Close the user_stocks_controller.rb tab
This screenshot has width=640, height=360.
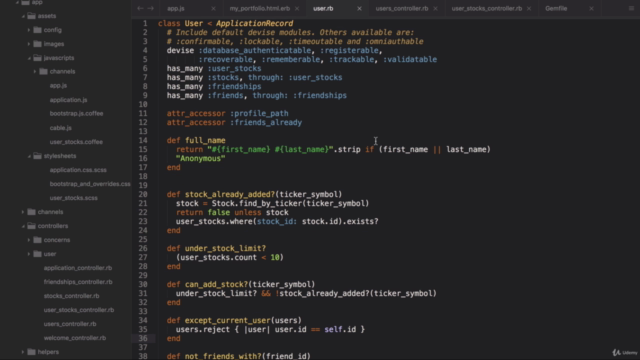tap(529, 9)
